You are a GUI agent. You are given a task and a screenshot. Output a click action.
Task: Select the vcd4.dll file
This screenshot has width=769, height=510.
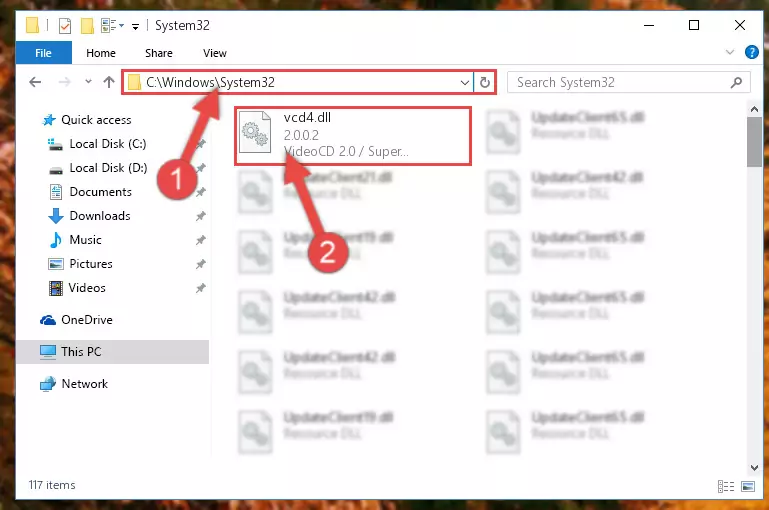click(353, 135)
